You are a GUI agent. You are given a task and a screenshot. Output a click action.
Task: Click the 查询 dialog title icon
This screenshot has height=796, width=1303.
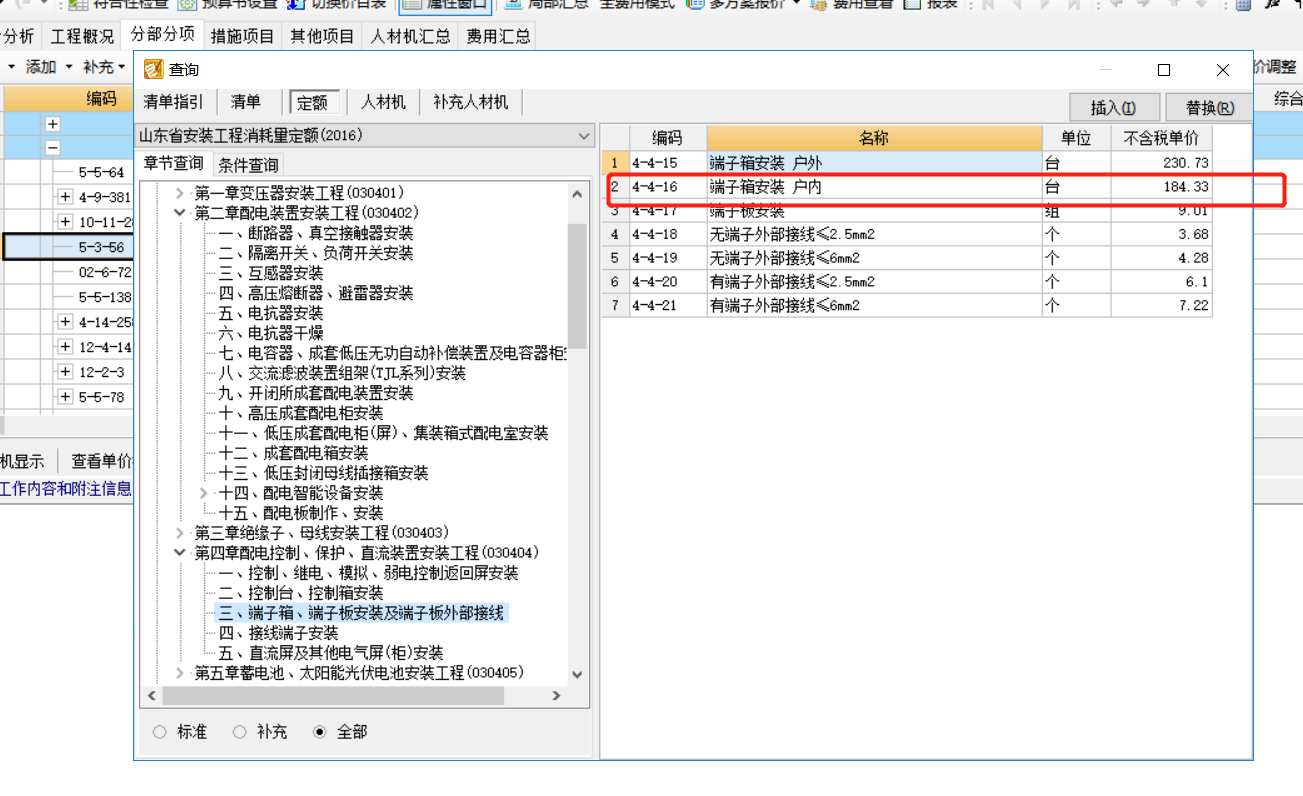click(153, 70)
